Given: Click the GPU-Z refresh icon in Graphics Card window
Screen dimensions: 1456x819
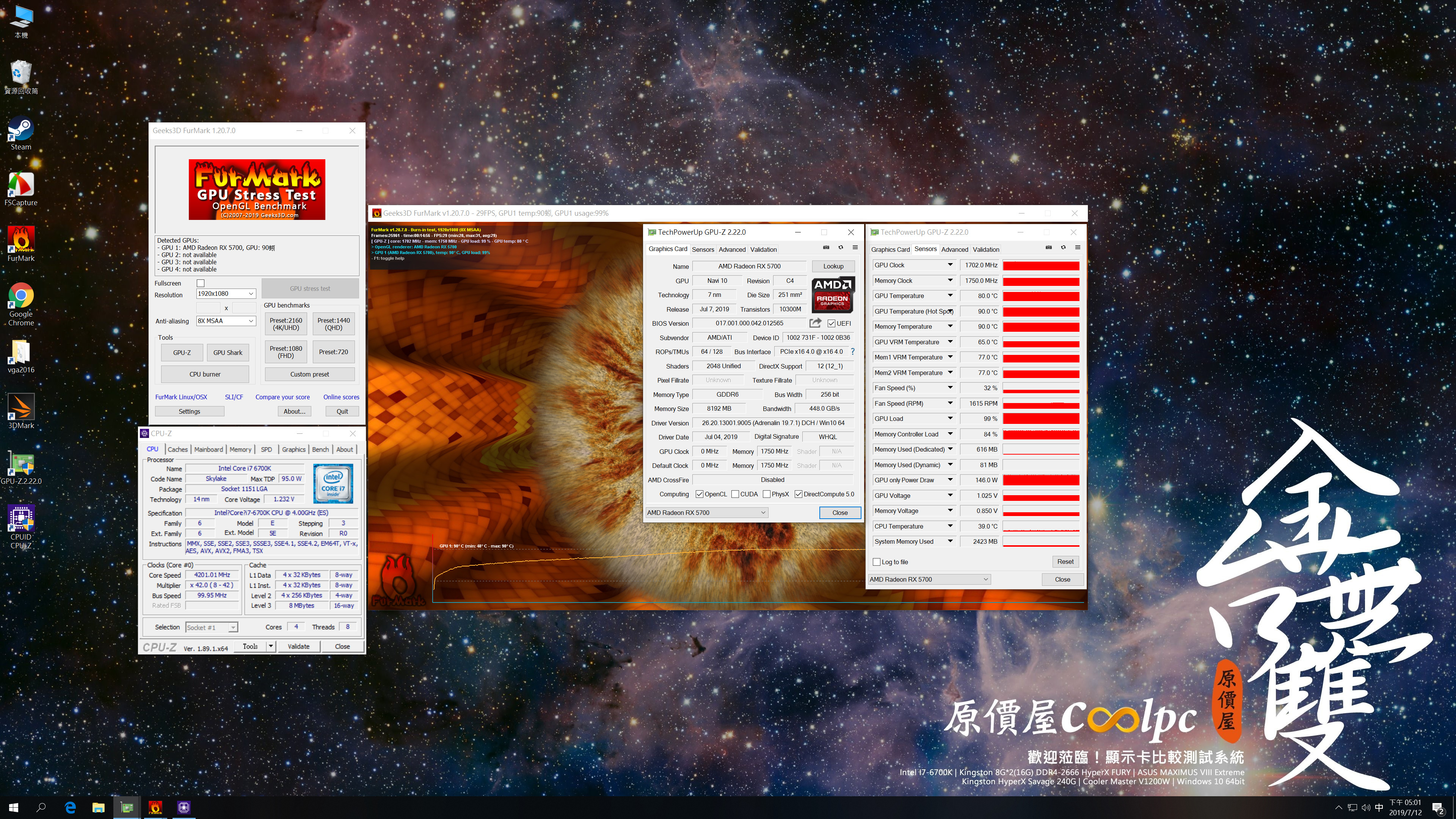Looking at the screenshot, I should click(x=841, y=248).
